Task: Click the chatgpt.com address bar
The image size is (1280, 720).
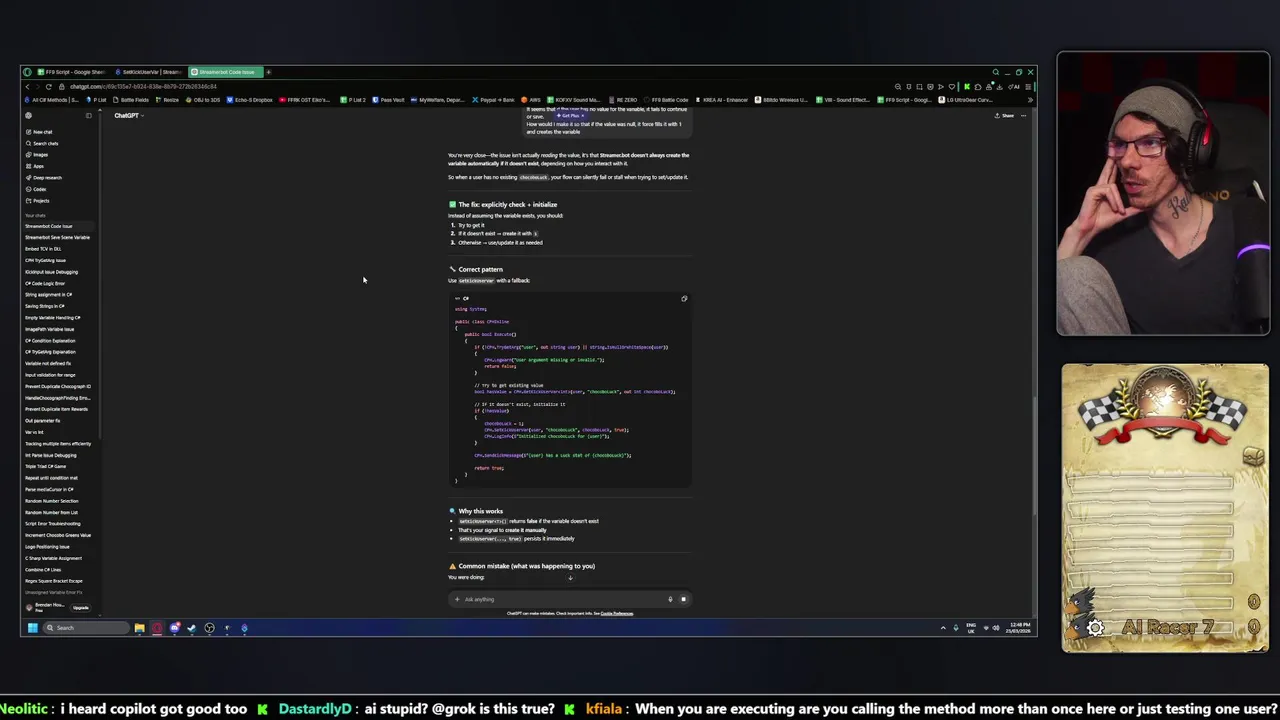Action: (143, 87)
